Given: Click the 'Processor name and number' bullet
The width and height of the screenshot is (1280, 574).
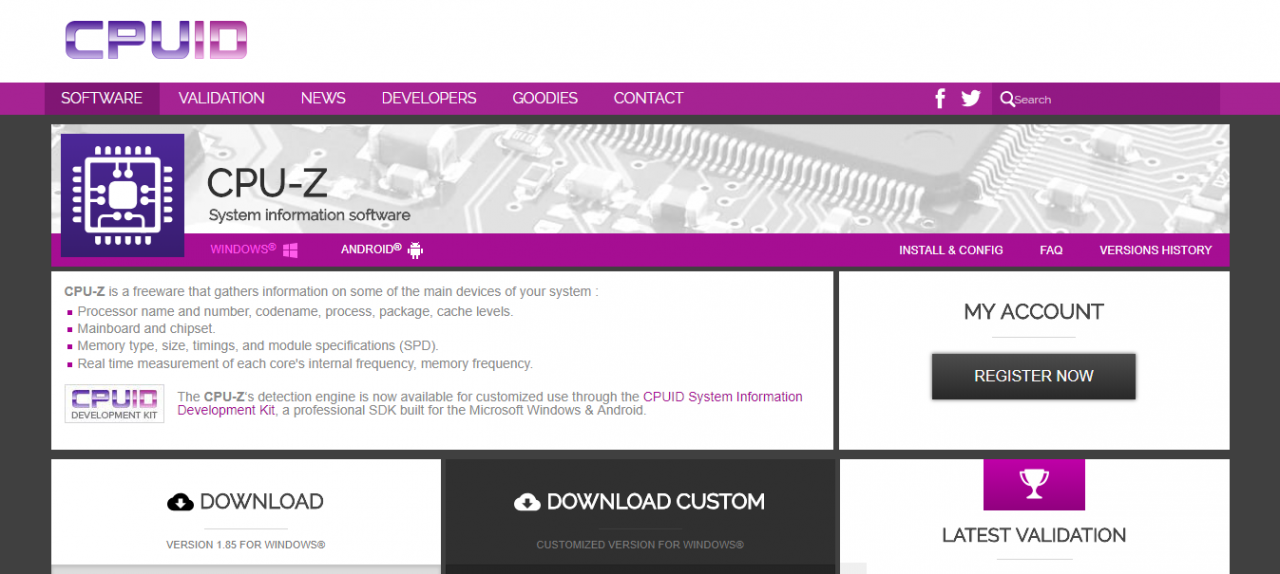Looking at the screenshot, I should (x=295, y=311).
